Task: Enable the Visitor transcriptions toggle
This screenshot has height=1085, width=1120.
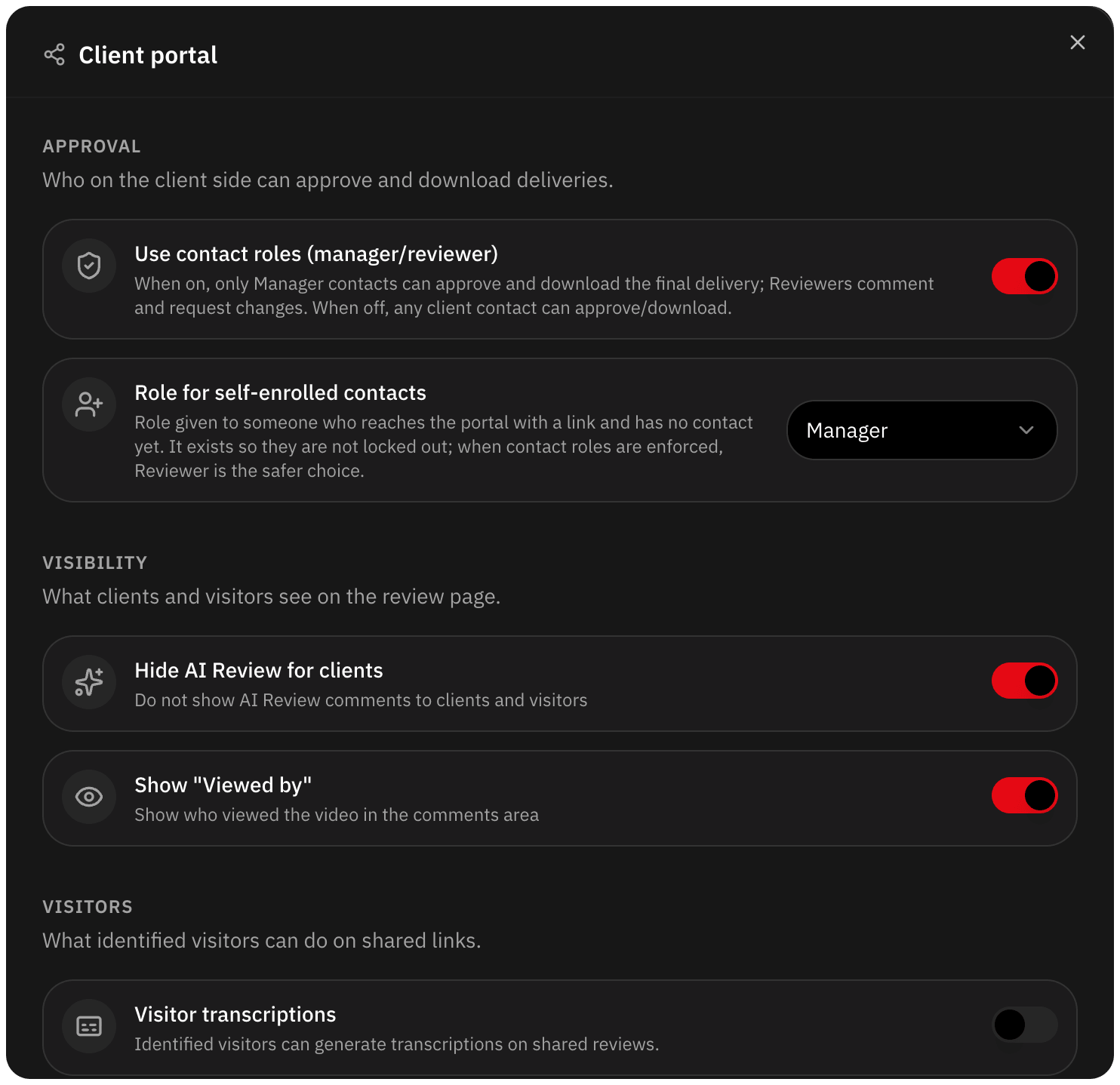Action: (1024, 1025)
